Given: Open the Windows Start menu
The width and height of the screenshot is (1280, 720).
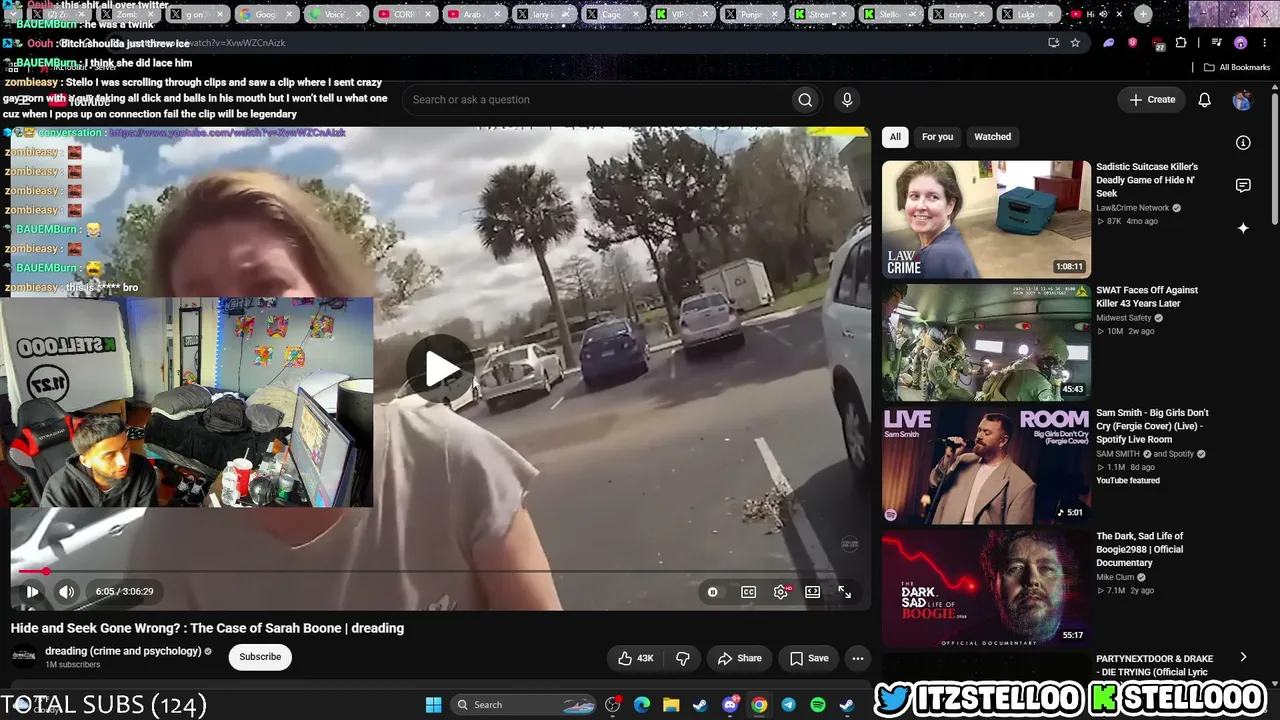Looking at the screenshot, I should pyautogui.click(x=433, y=705).
